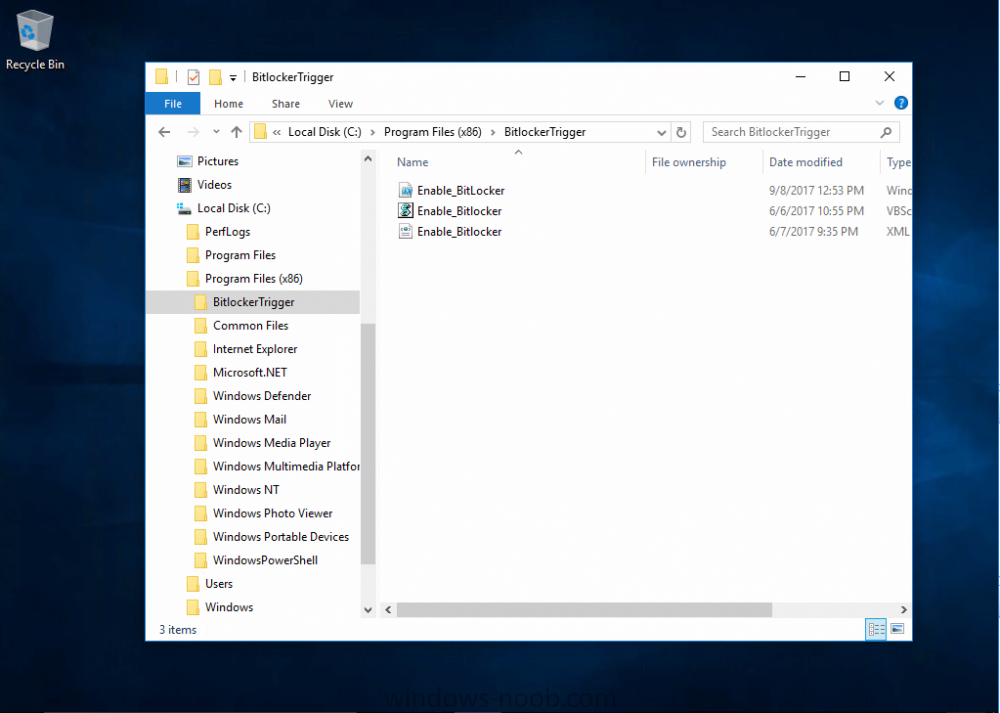Go back with the left arrow
The width and height of the screenshot is (1000, 713).
164,132
